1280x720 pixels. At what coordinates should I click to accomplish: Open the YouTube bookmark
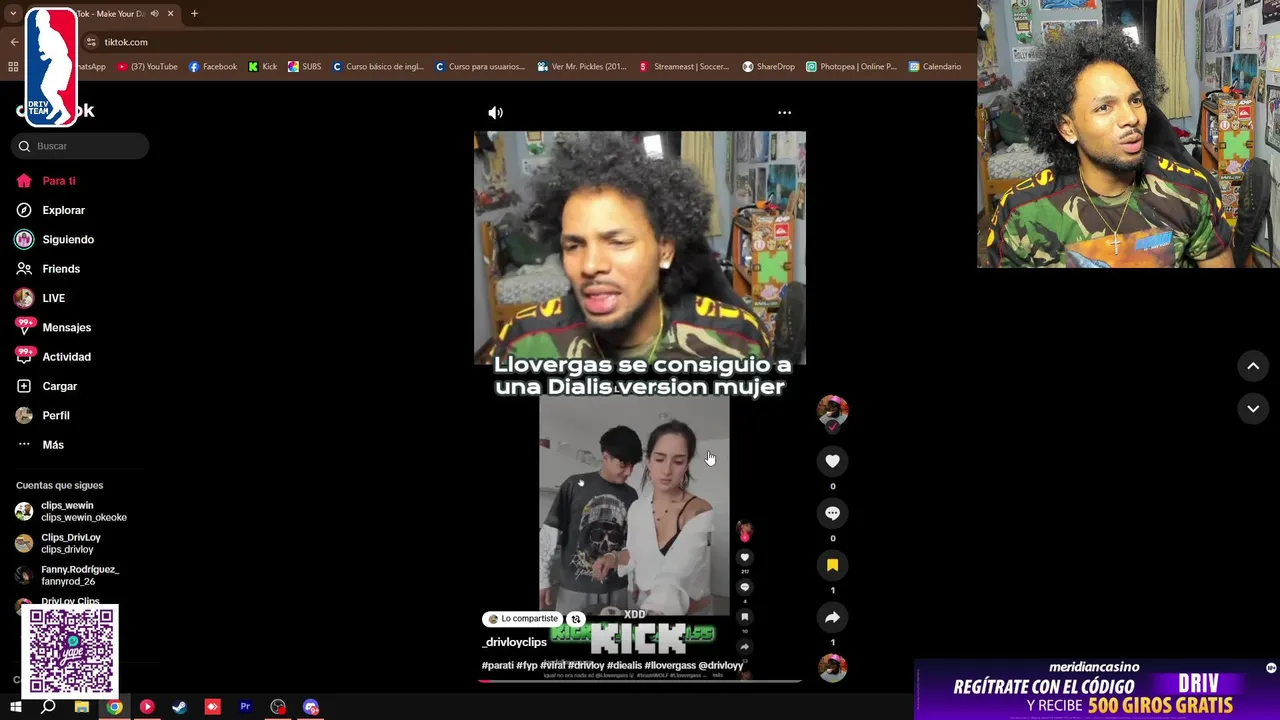(147, 67)
